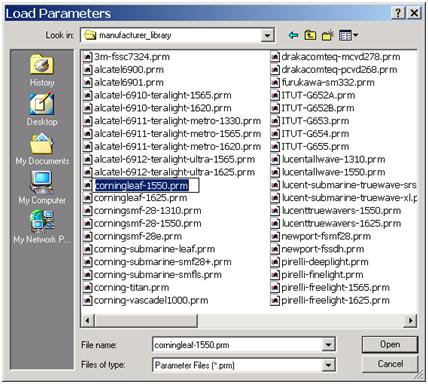Screen dimensions: 428x384
Task: Select file corningleaf-1550.prm
Action: [142, 185]
